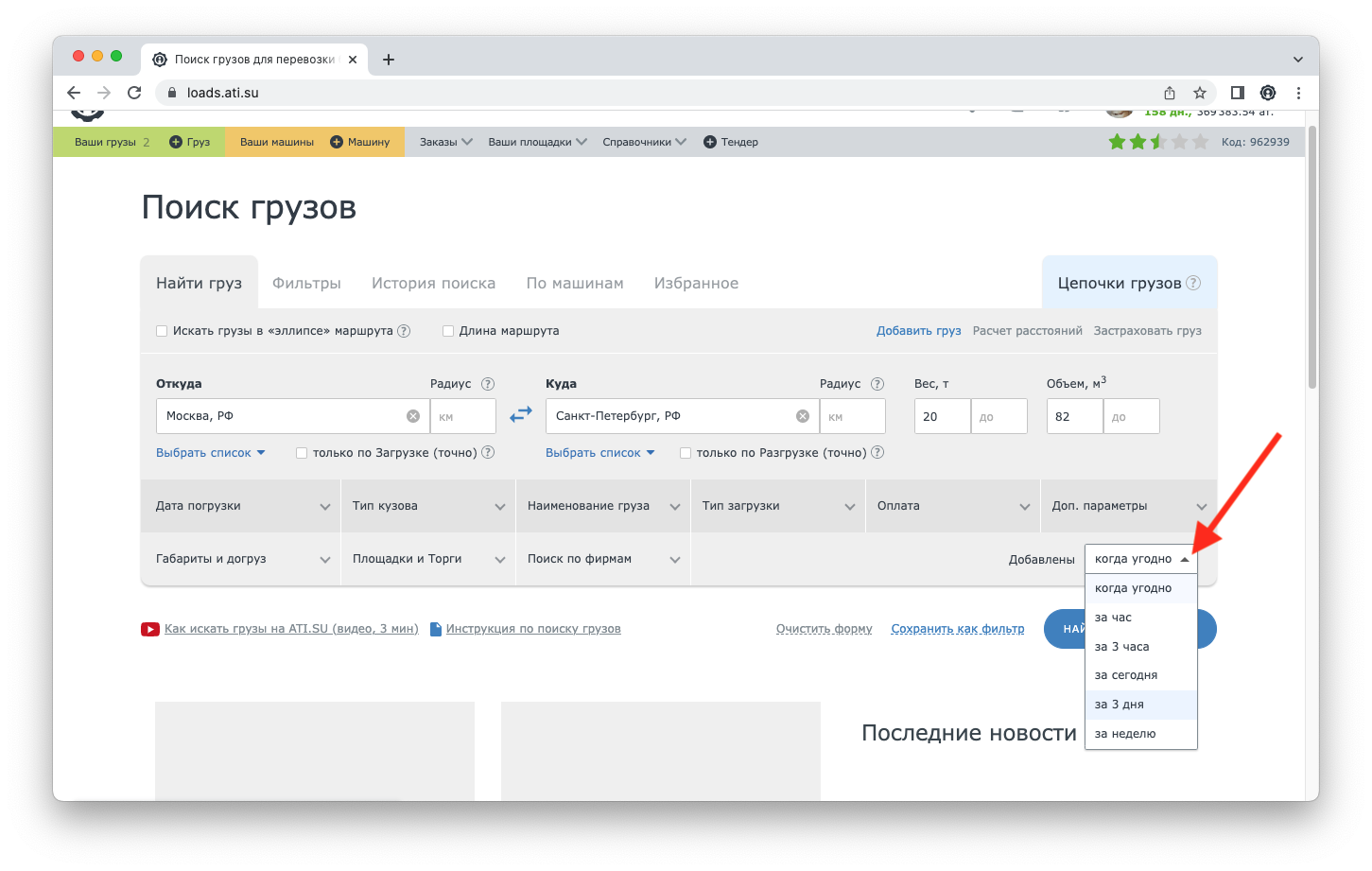This screenshot has width=1372, height=871.
Task: Go back with the browser back arrow
Action: [x=74, y=93]
